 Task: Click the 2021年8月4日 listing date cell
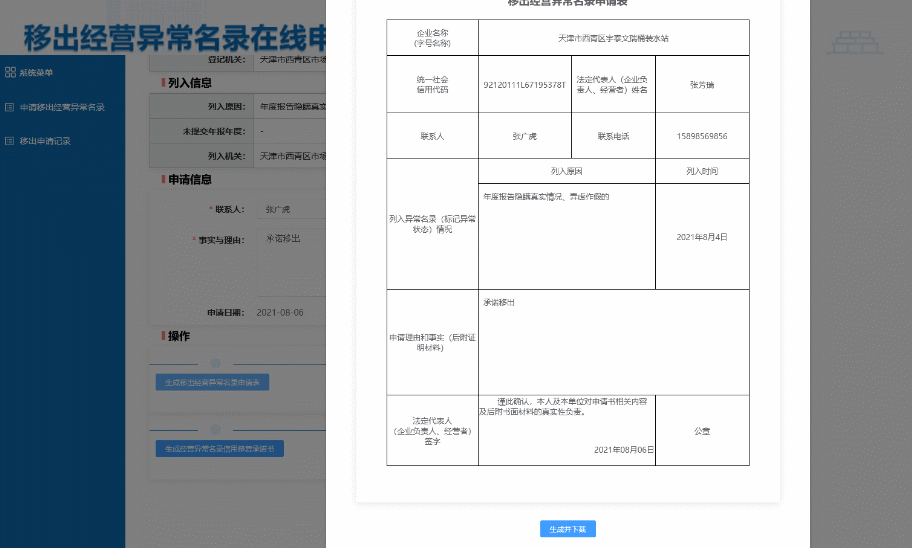702,237
